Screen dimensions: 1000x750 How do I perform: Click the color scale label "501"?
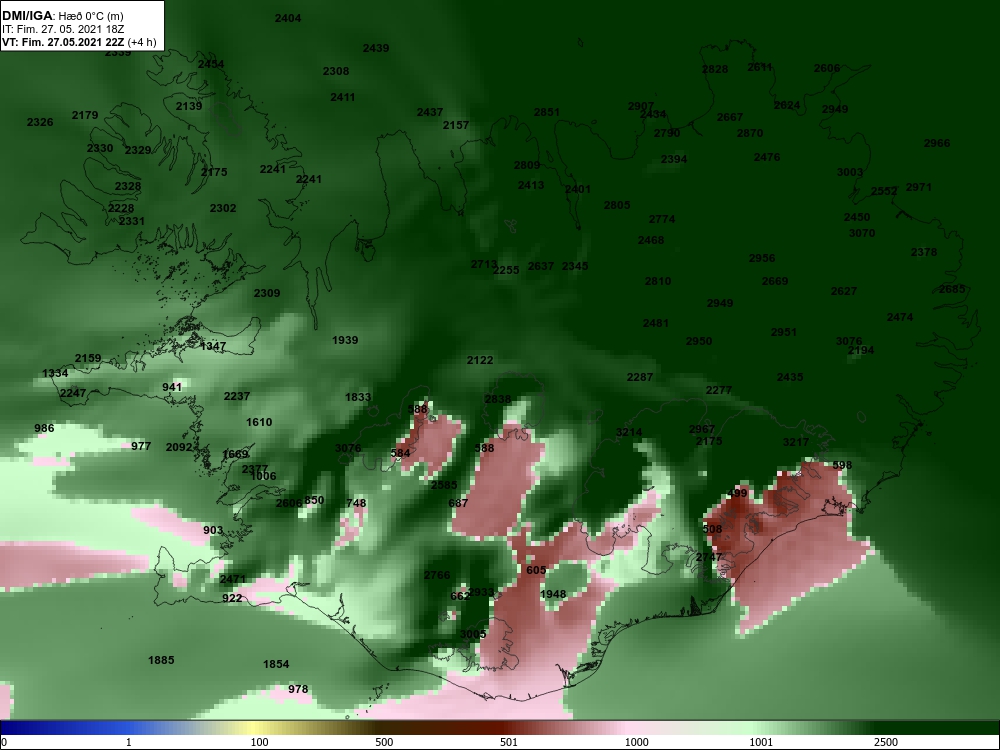click(508, 742)
